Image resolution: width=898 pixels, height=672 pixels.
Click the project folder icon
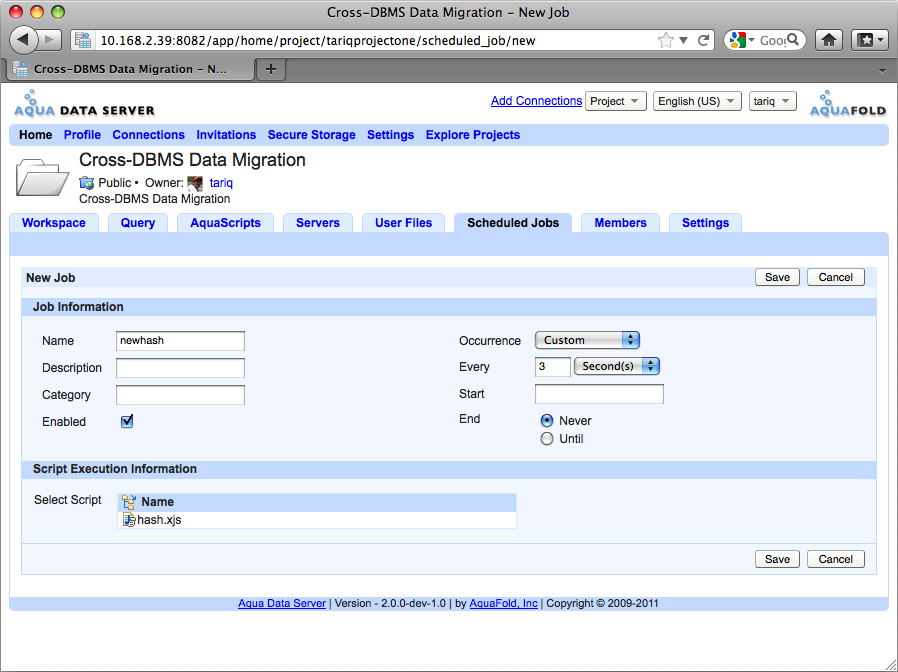click(42, 178)
